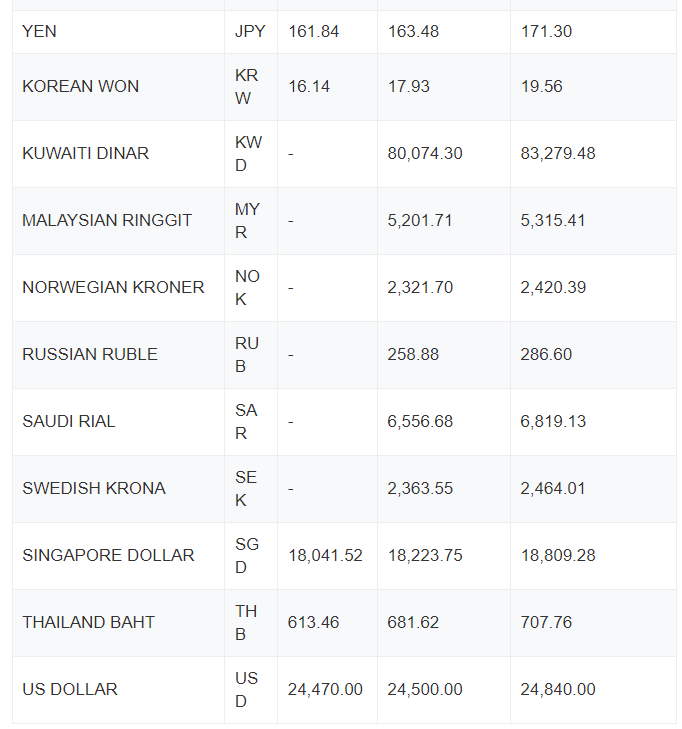
Task: Click the KWD sell rate 83,279.48
Action: [558, 153]
